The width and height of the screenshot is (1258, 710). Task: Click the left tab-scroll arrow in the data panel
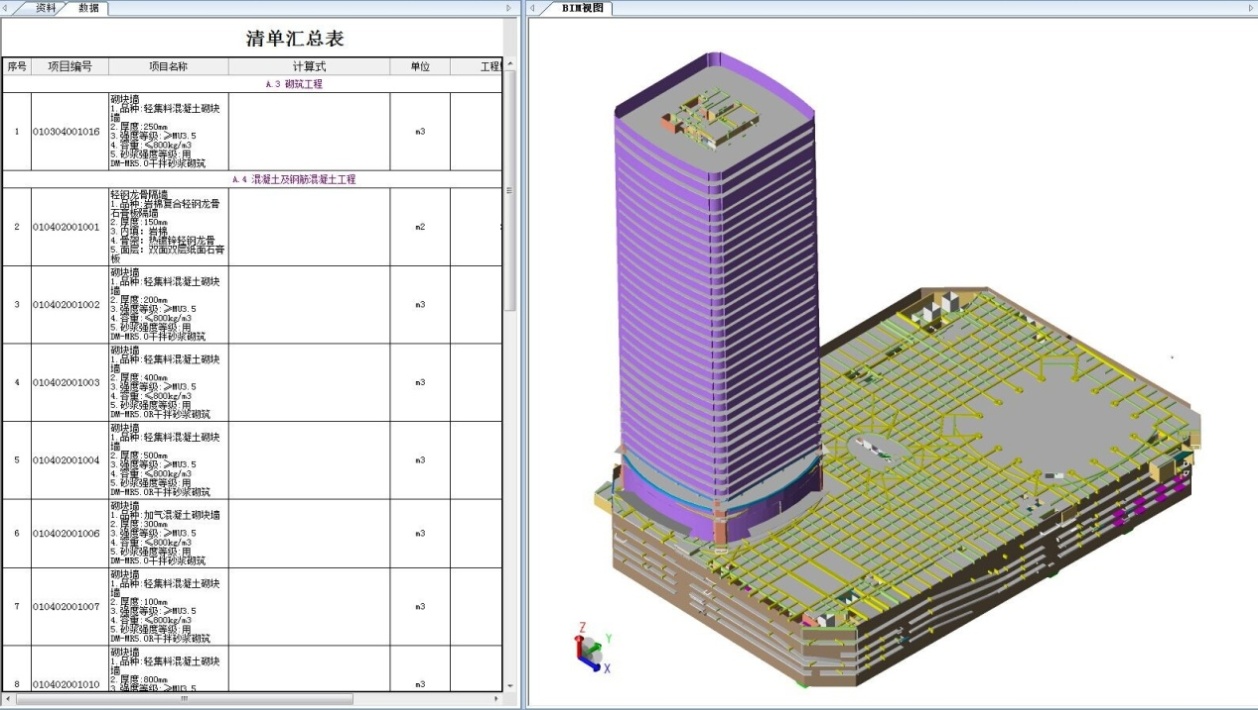click(x=6, y=7)
